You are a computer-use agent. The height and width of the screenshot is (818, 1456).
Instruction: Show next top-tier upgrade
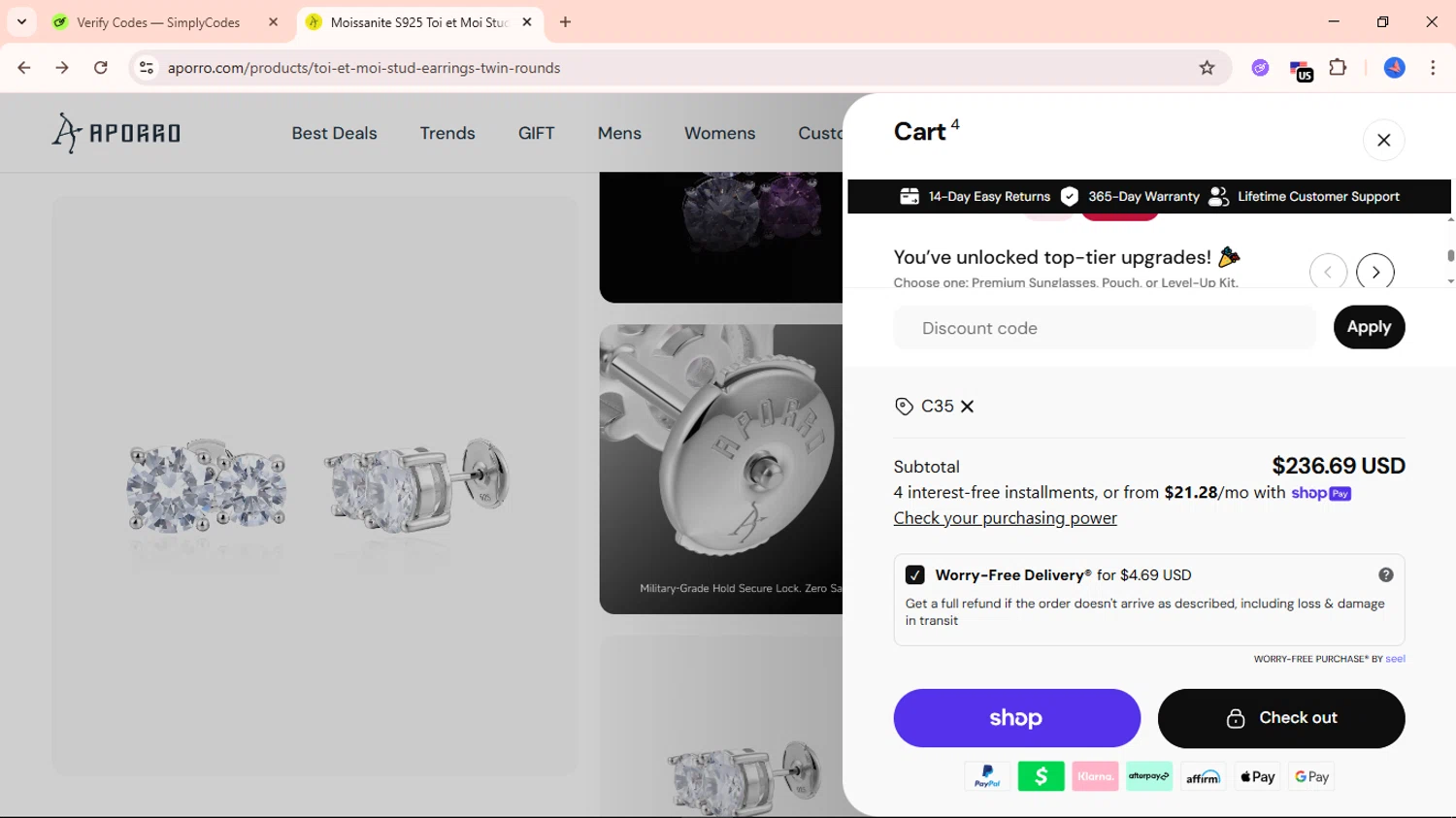pos(1375,273)
